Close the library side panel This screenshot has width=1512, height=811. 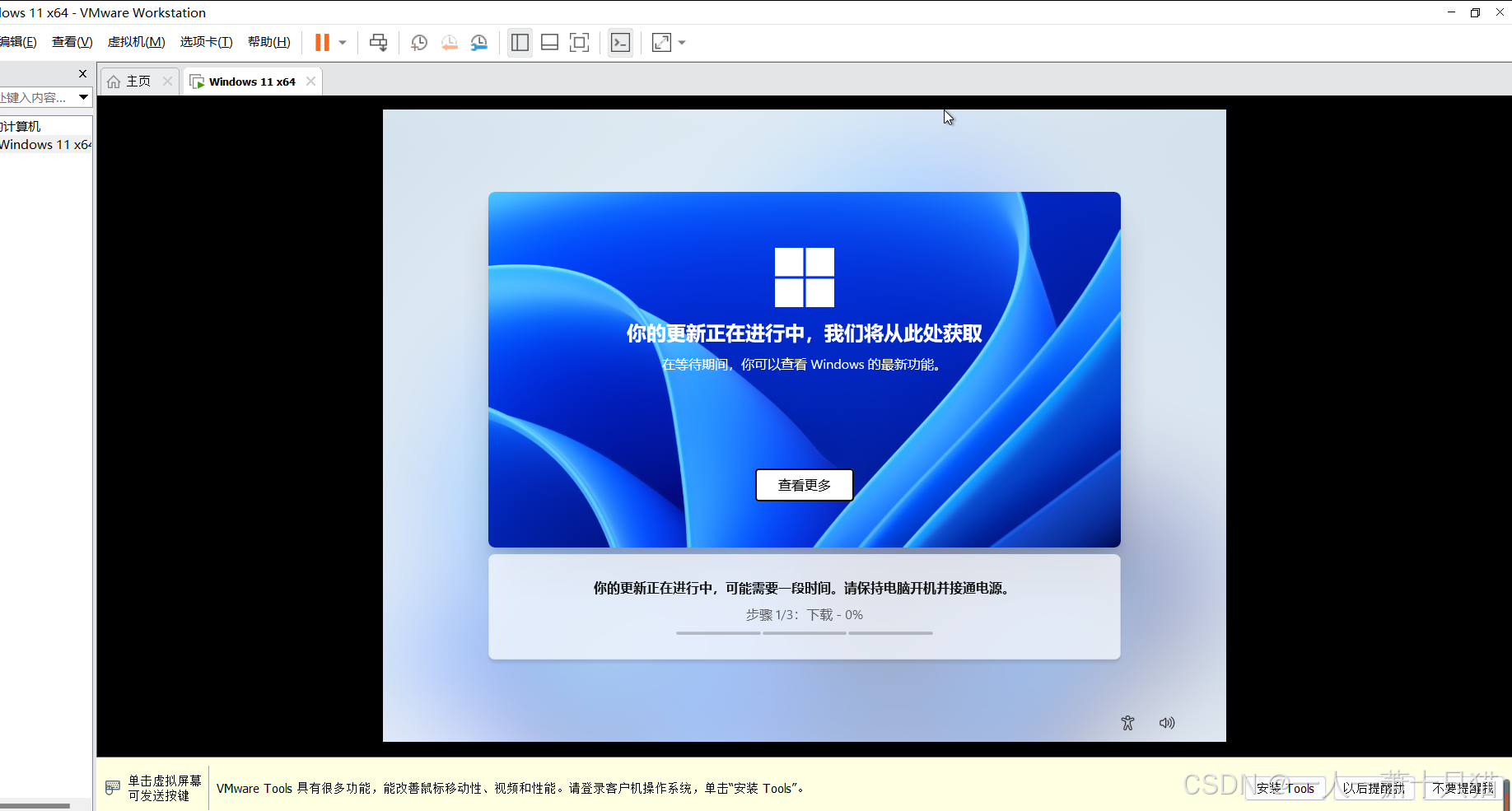coord(82,73)
